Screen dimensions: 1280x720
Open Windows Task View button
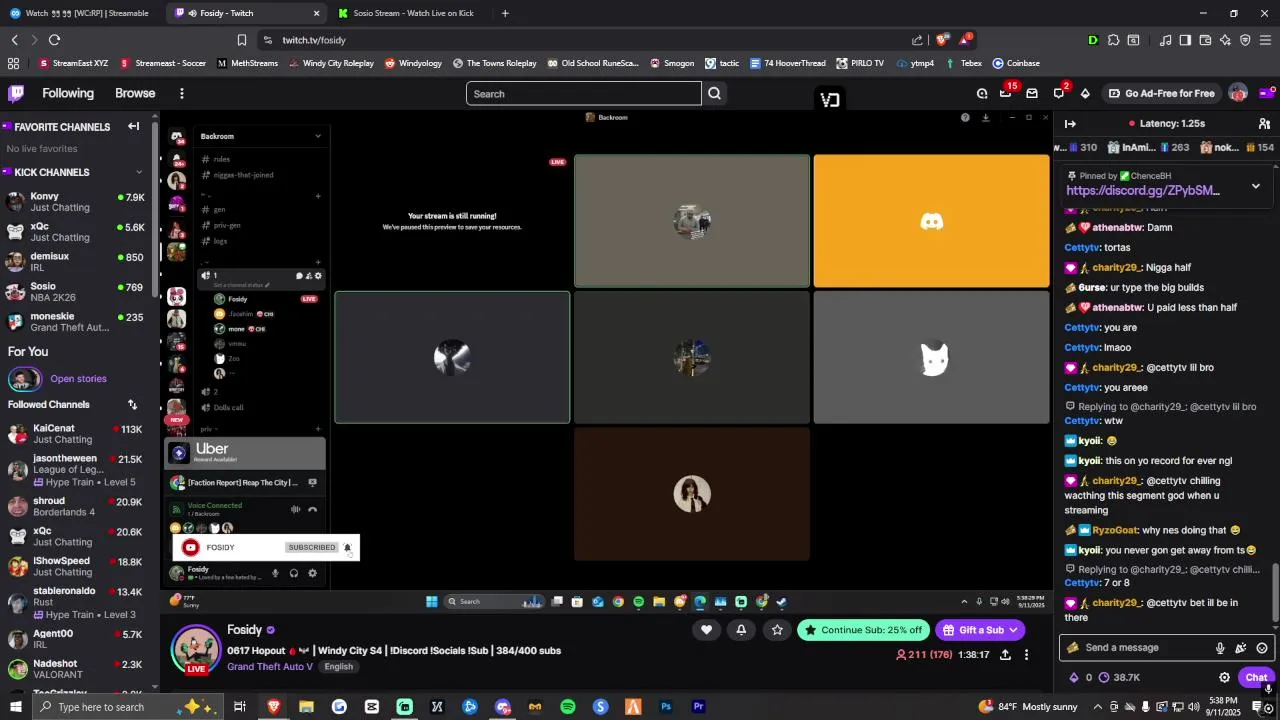click(240, 707)
